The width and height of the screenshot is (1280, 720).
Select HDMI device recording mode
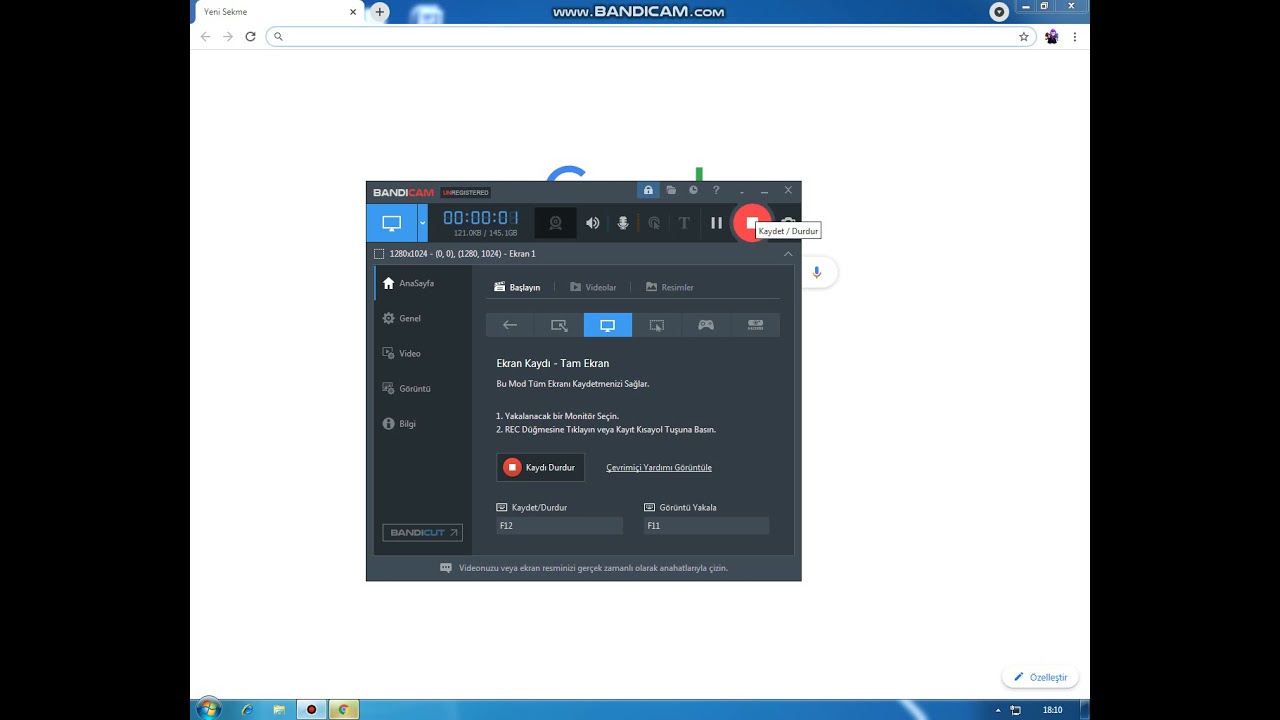pos(755,325)
